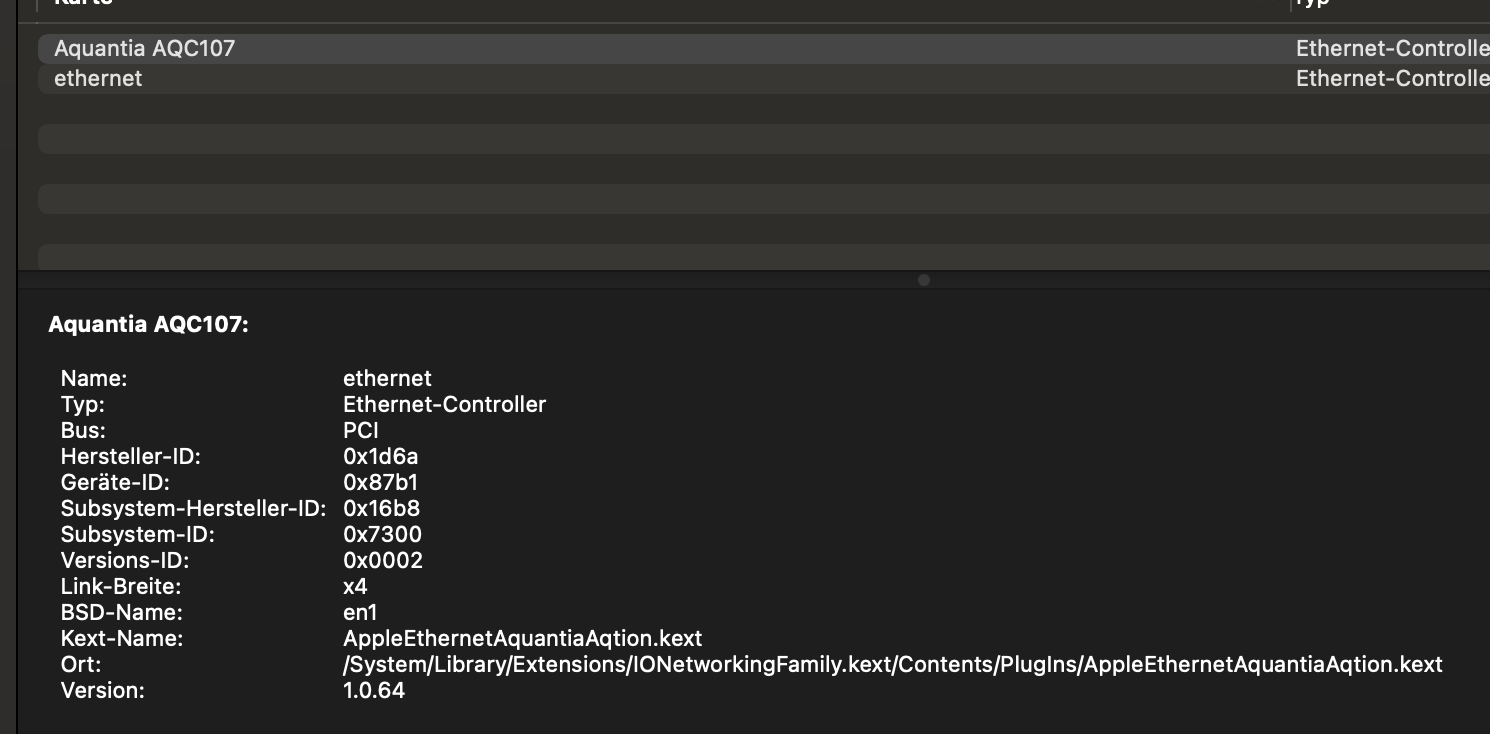Click the Ethernet-Controller type cell of ethernet row

[x=1390, y=78]
